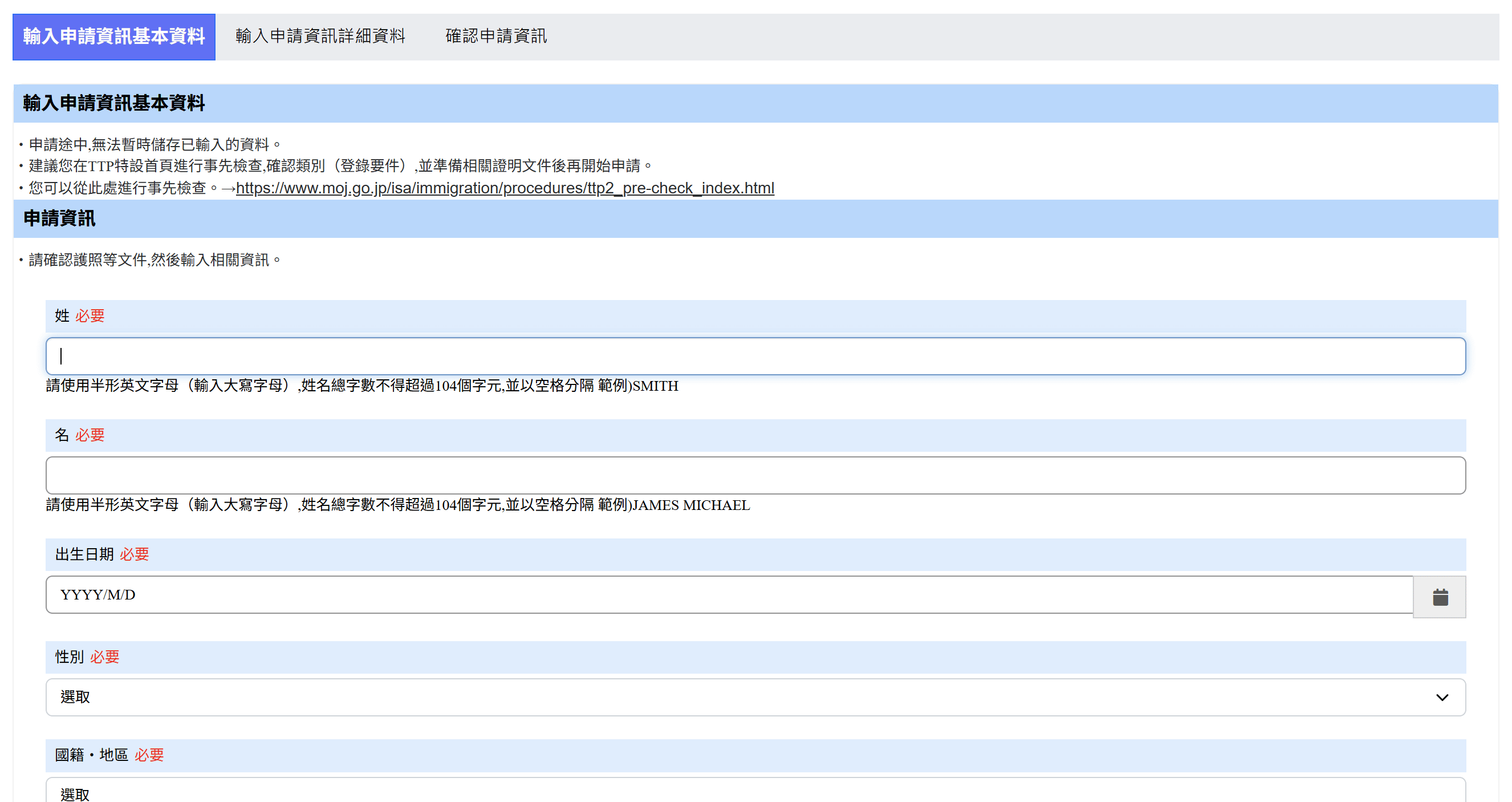1512x802 pixels.
Task: Click the helper text with JAMES MICHAEL example
Action: pos(397,505)
